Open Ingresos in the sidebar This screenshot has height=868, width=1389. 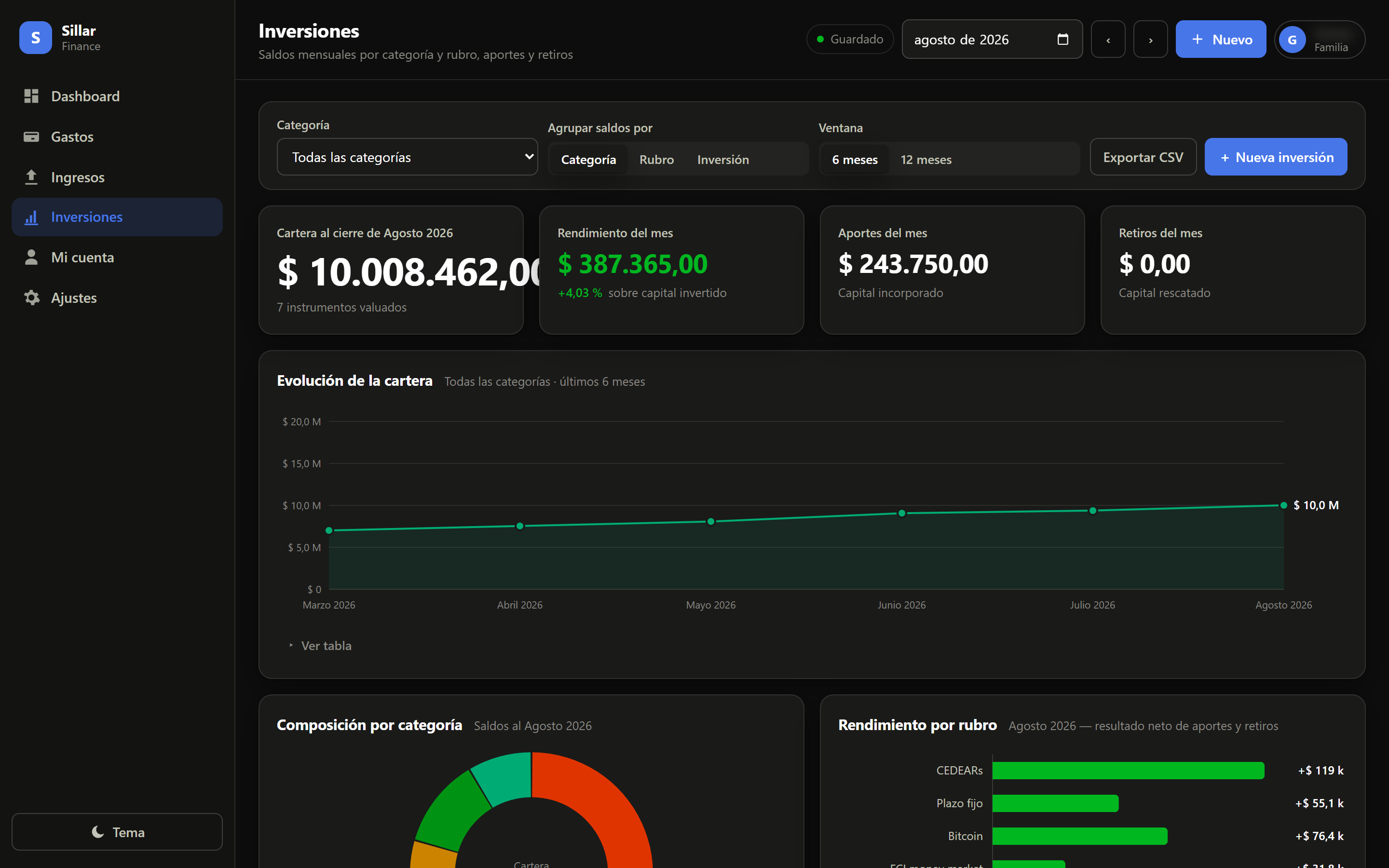pyautogui.click(x=117, y=177)
